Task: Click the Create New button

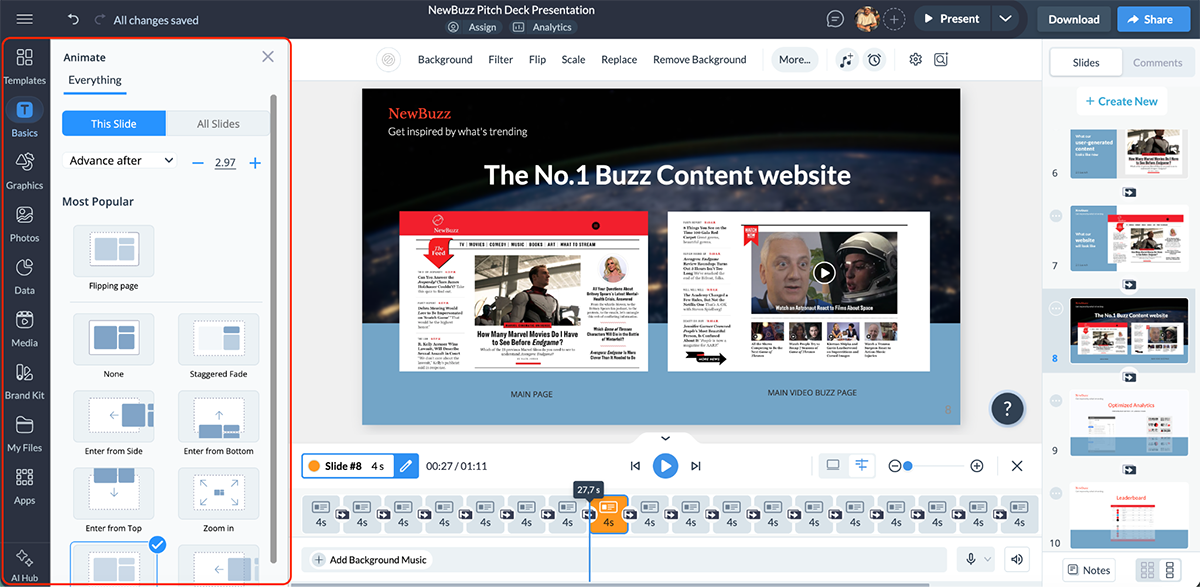Action: point(1121,100)
